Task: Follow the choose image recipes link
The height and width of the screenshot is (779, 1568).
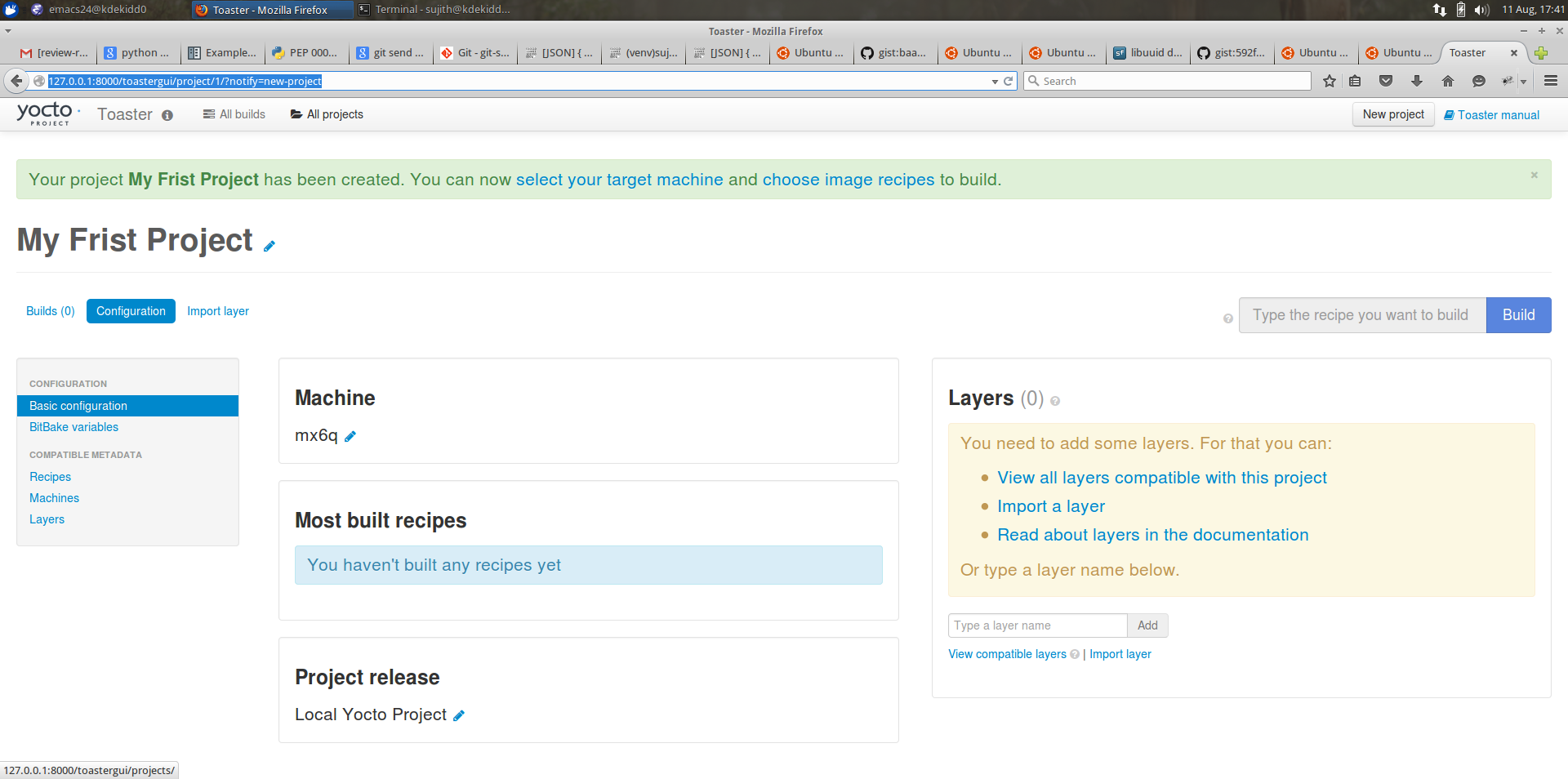Action: pos(849,180)
